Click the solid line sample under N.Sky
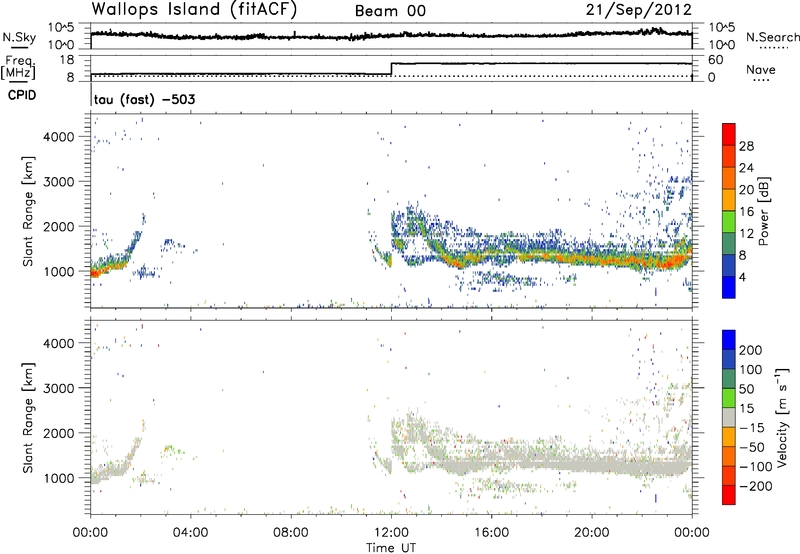This screenshot has width=800, height=554. [19, 48]
